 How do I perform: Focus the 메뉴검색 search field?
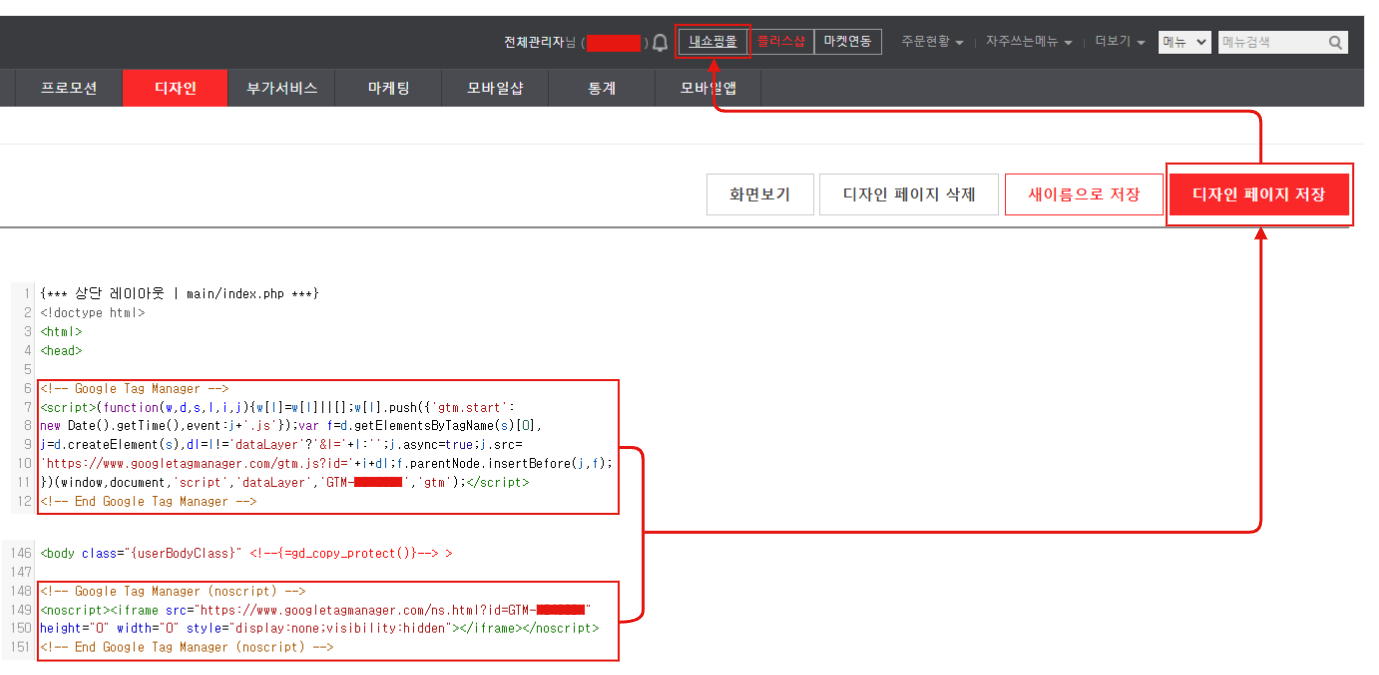(1272, 42)
